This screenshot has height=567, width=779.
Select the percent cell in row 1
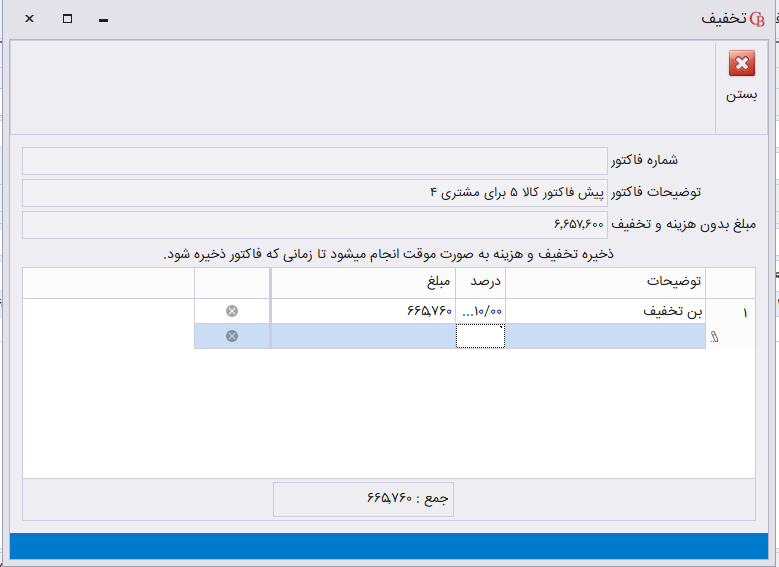point(481,311)
